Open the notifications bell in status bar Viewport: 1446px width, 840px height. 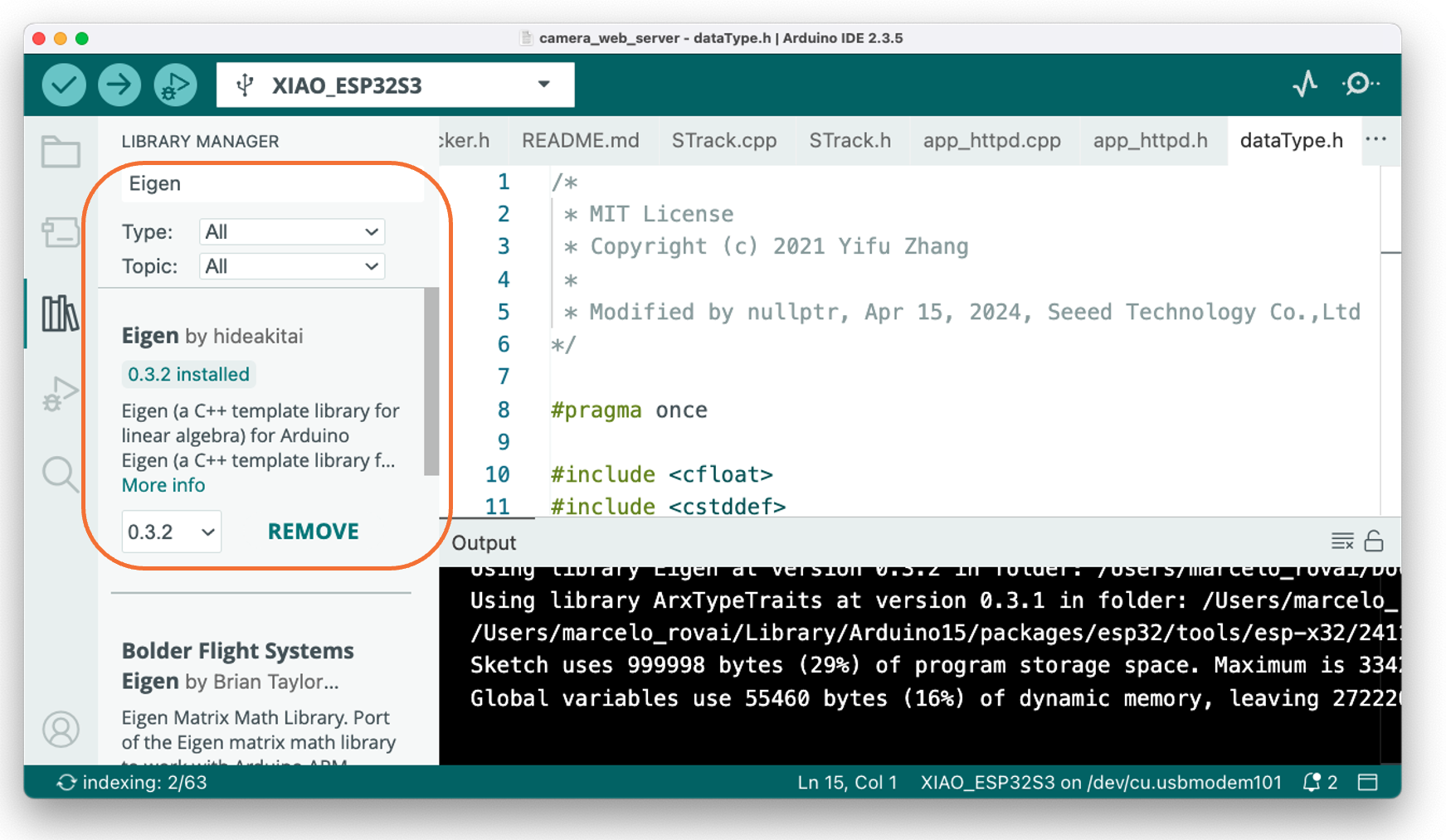point(1312,782)
